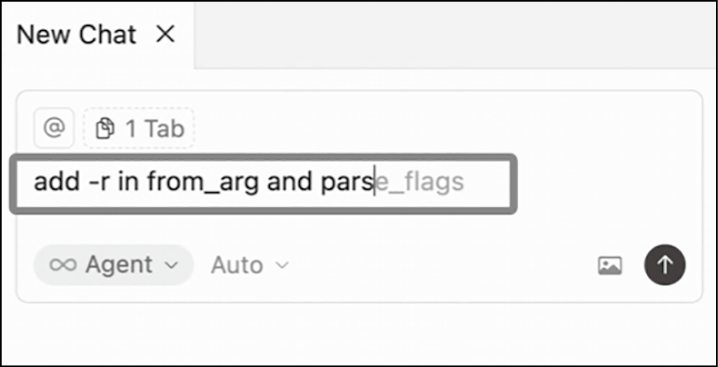Expand the chevron next to Auto
This screenshot has height=367, width=718.
[x=282, y=265]
